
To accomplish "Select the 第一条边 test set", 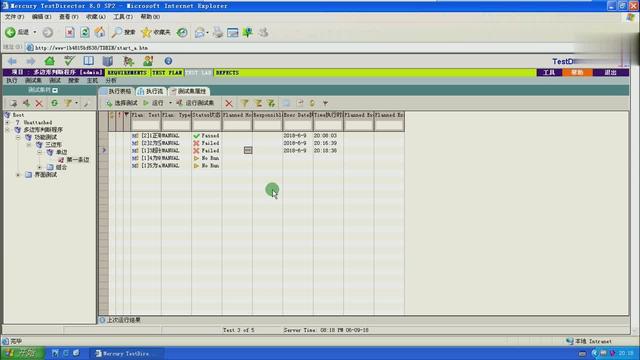I will click(x=78, y=160).
